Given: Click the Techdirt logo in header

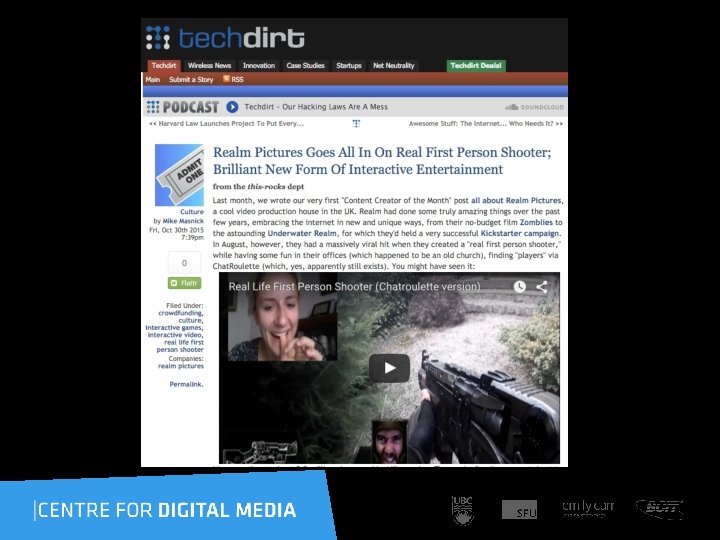Looking at the screenshot, I should 225,38.
